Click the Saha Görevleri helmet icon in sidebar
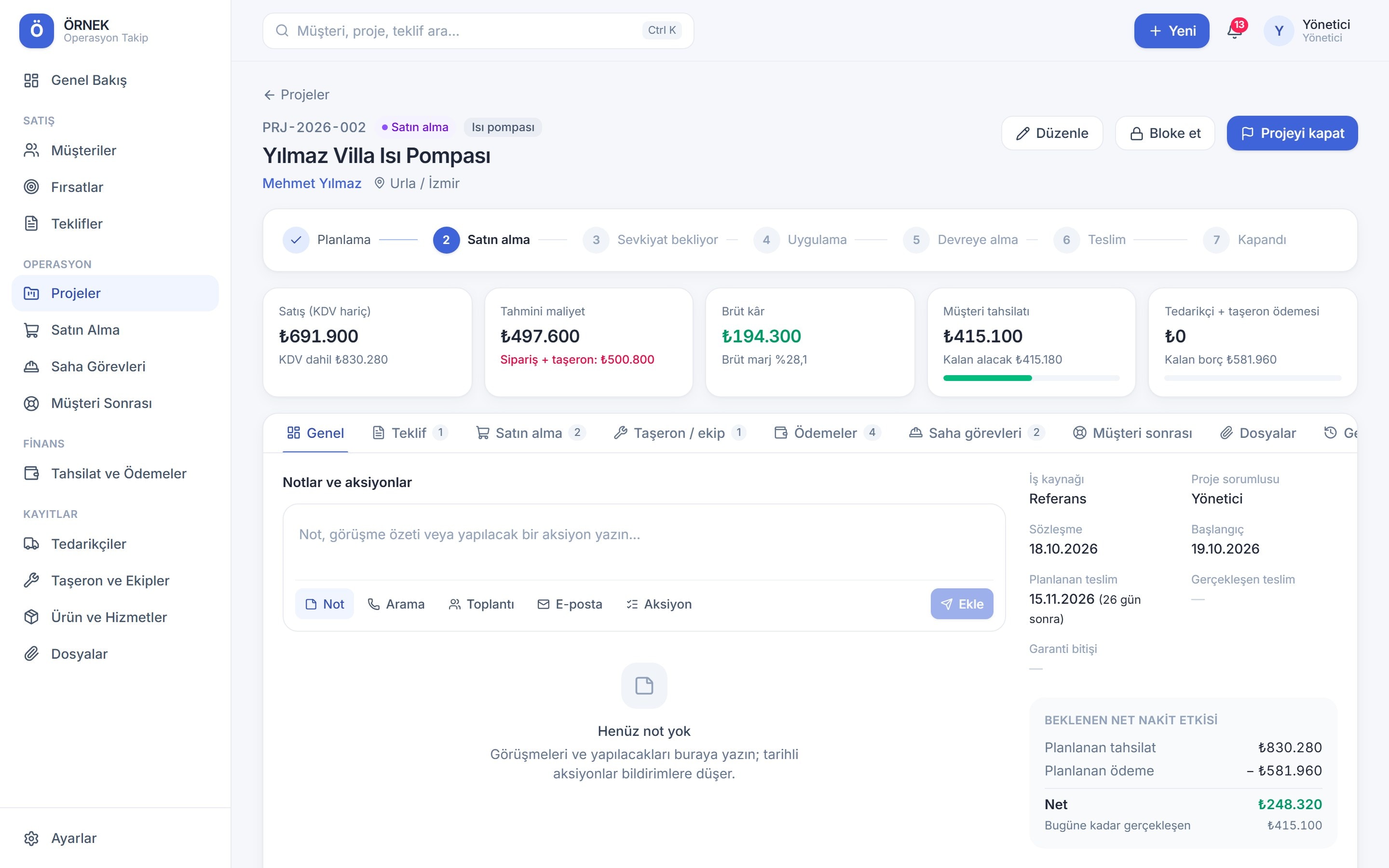 (31, 367)
